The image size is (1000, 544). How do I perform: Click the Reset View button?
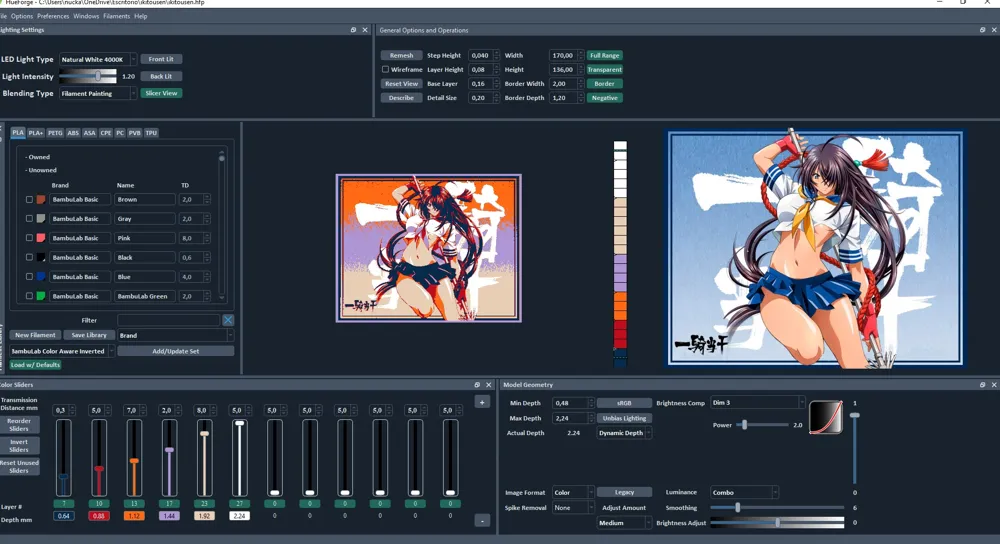point(401,84)
